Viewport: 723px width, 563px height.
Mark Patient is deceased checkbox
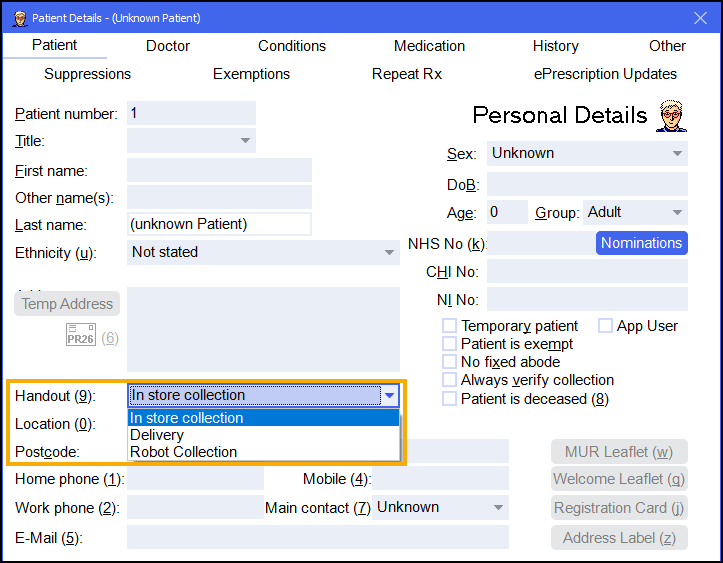450,398
